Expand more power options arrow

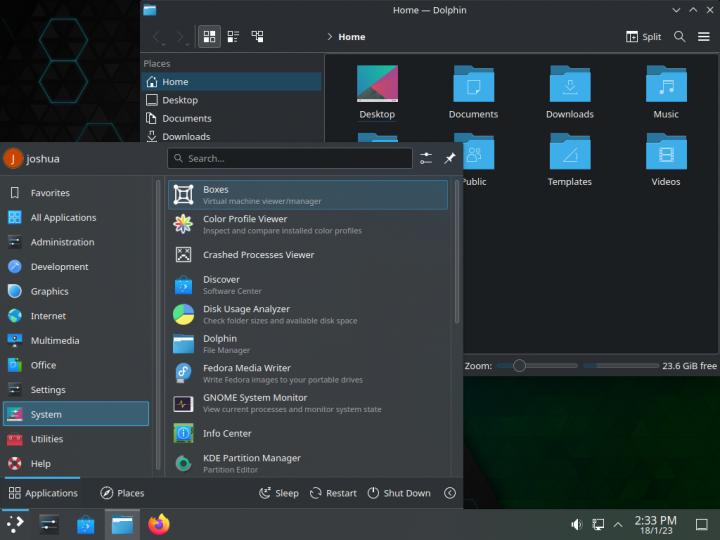(x=450, y=493)
